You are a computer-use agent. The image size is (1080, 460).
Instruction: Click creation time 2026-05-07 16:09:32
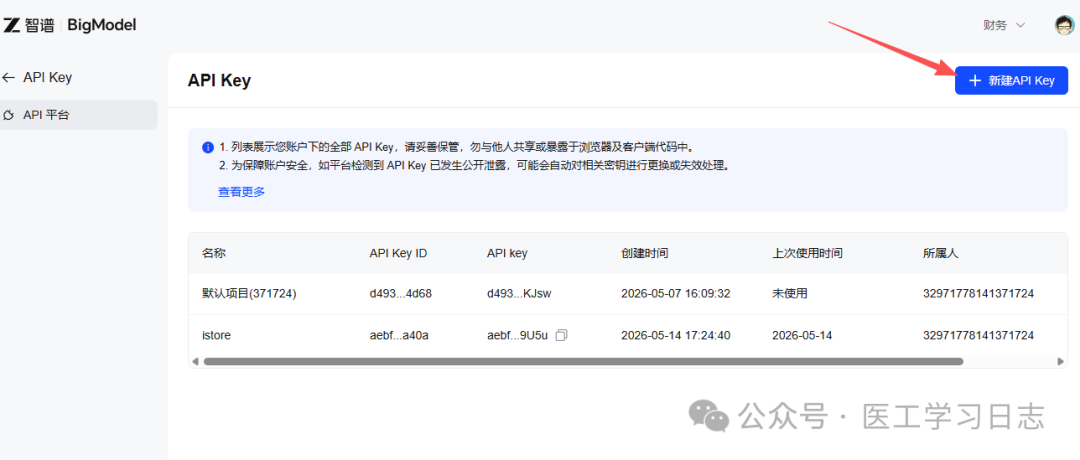676,294
